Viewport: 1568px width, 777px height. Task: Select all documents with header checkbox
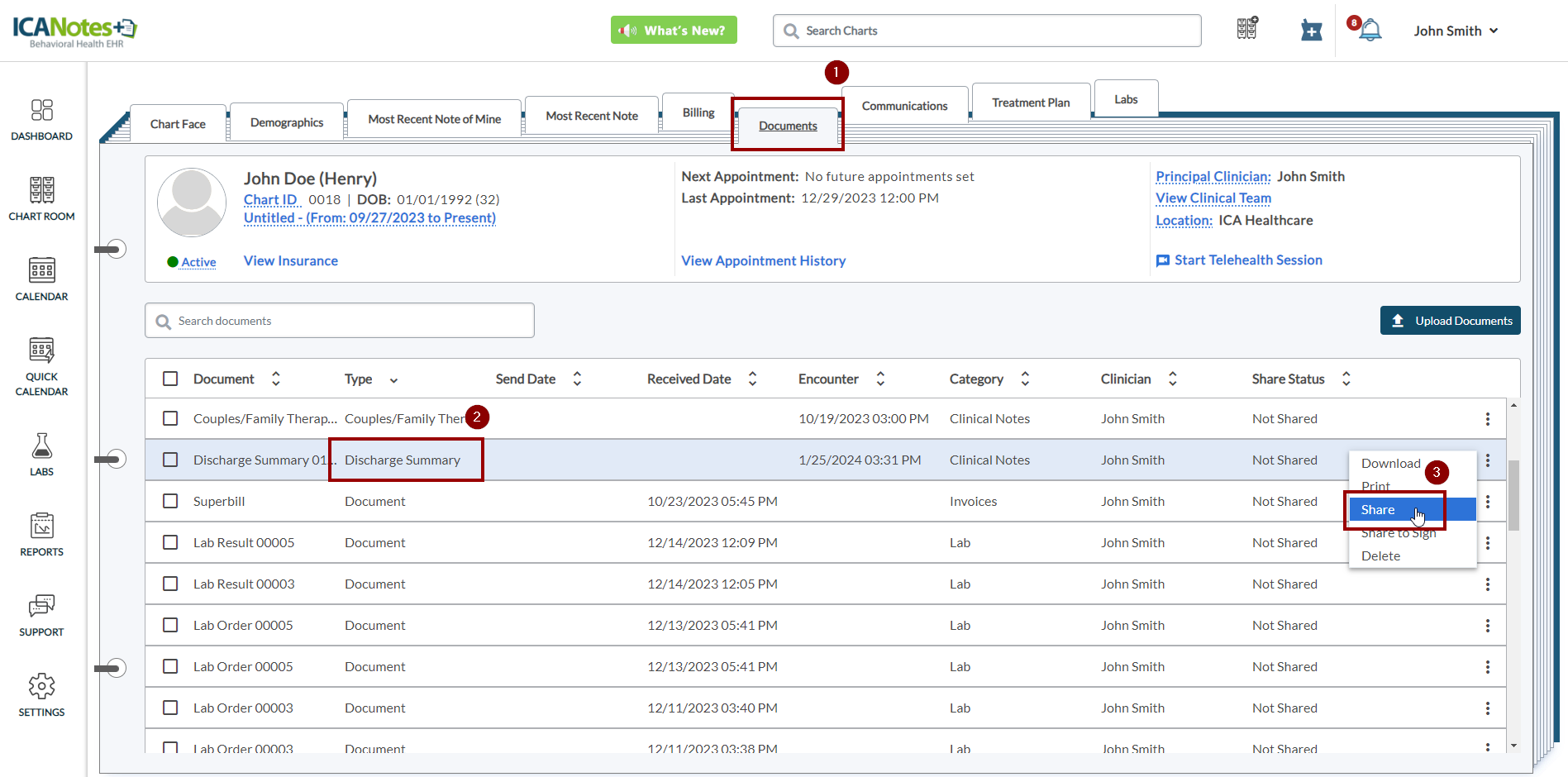pos(170,379)
